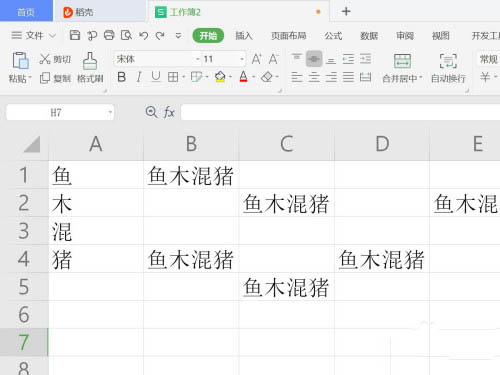This screenshot has height=375, width=500.
Task: Open the font color dropdown arrow
Action: click(253, 77)
